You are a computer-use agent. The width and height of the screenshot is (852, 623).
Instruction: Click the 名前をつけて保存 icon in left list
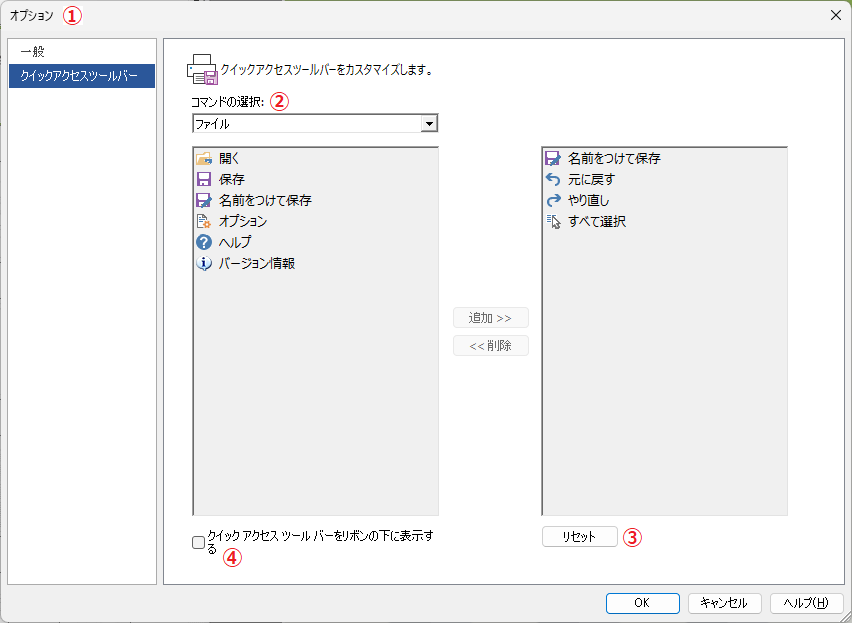coord(204,199)
